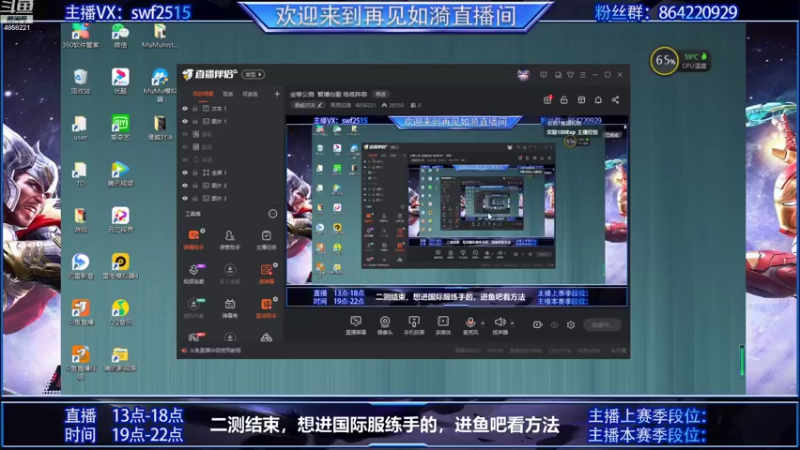Click the user avatar in title bar

pos(523,74)
